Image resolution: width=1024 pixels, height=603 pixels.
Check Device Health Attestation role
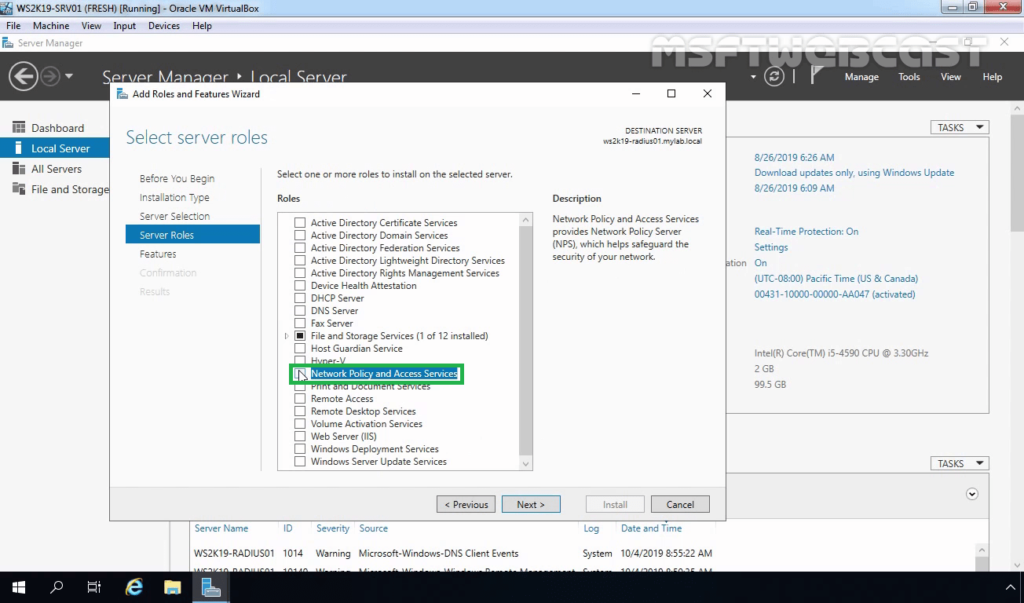pos(300,285)
